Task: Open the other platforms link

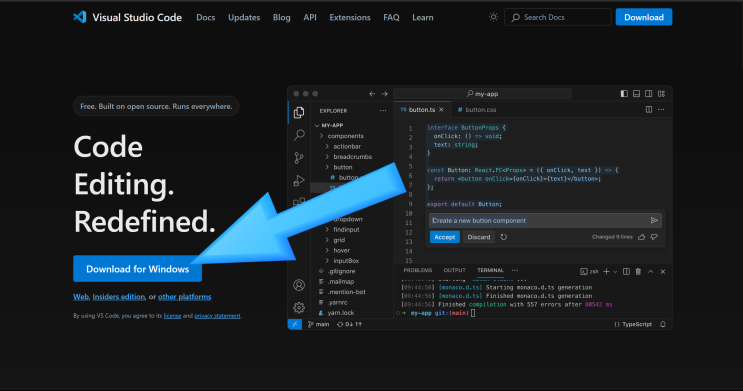Action: click(184, 297)
